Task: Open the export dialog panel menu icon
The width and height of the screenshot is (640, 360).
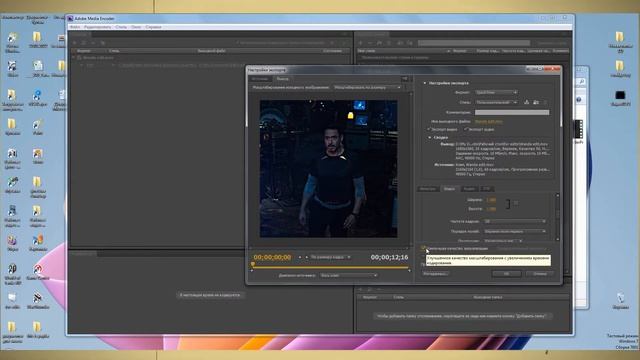Action: 404,78
